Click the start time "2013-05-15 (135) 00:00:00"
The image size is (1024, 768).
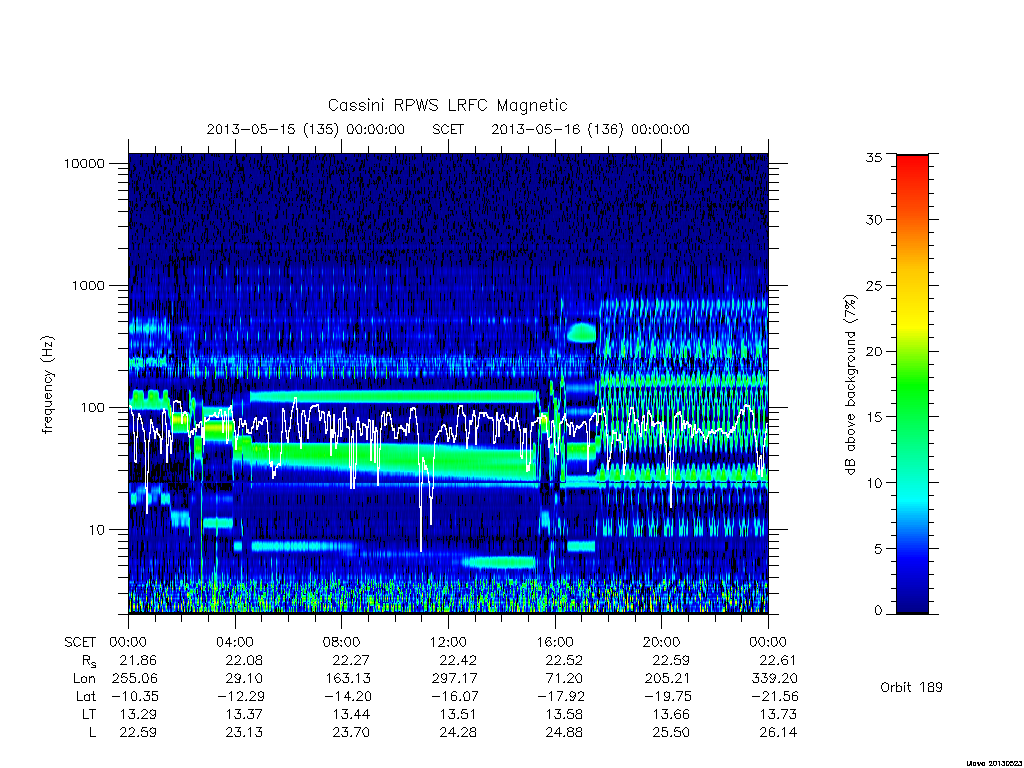pyautogui.click(x=306, y=129)
